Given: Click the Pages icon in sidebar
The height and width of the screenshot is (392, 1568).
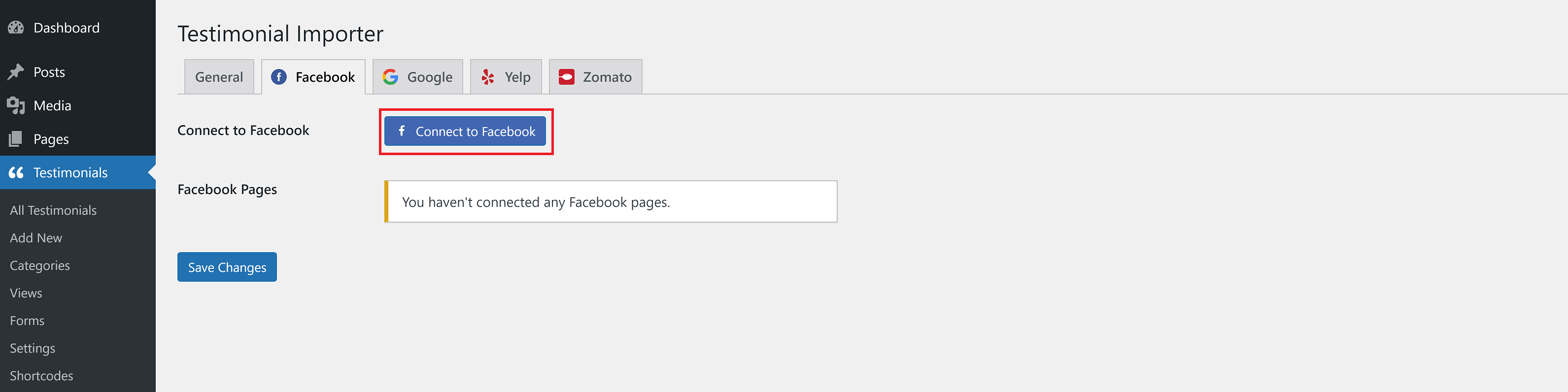Looking at the screenshot, I should pos(16,139).
